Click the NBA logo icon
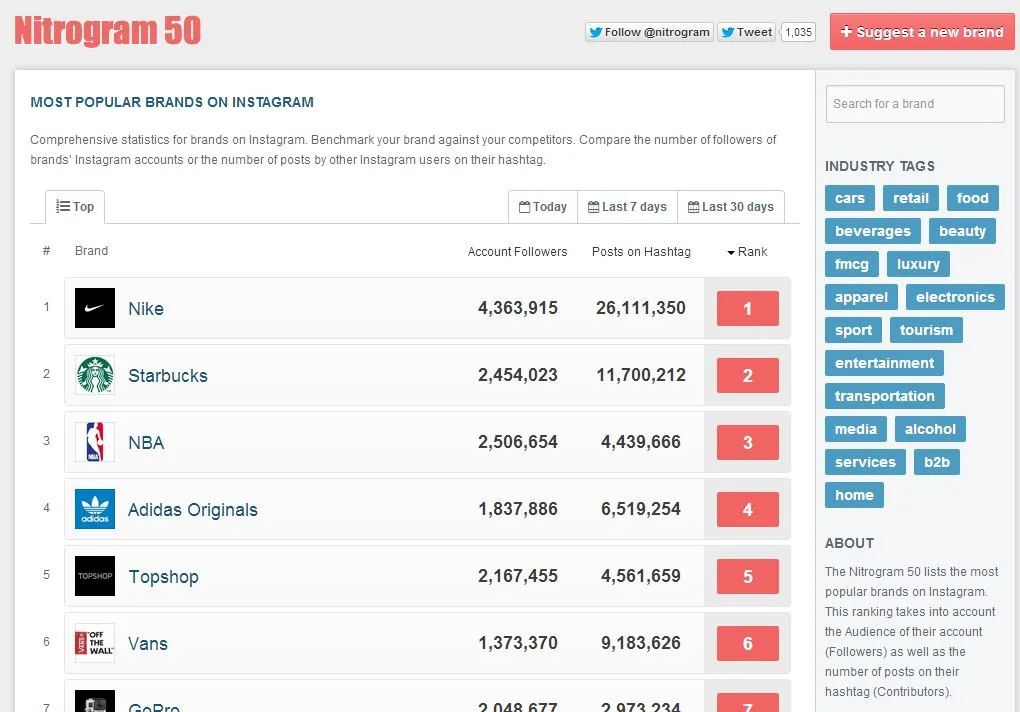 click(95, 442)
